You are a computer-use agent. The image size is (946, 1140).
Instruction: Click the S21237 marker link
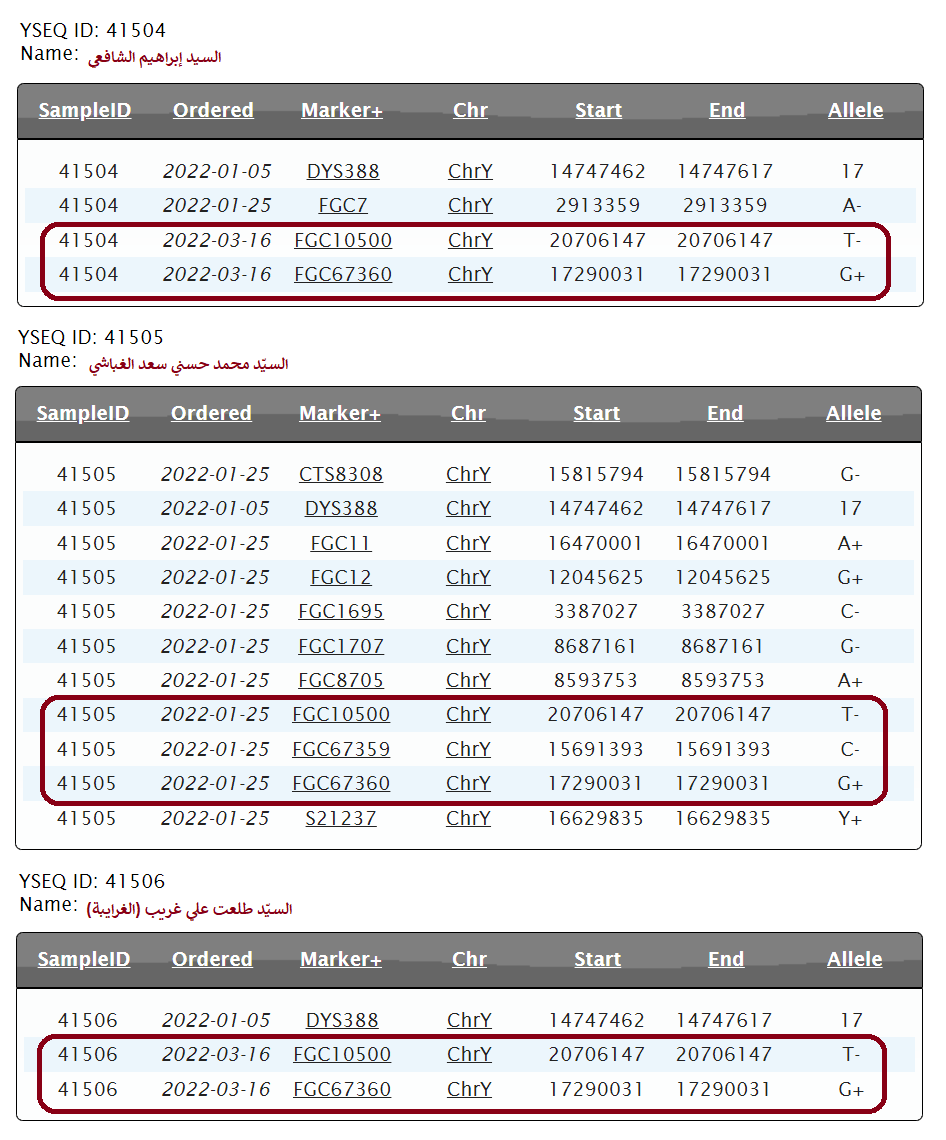341,819
